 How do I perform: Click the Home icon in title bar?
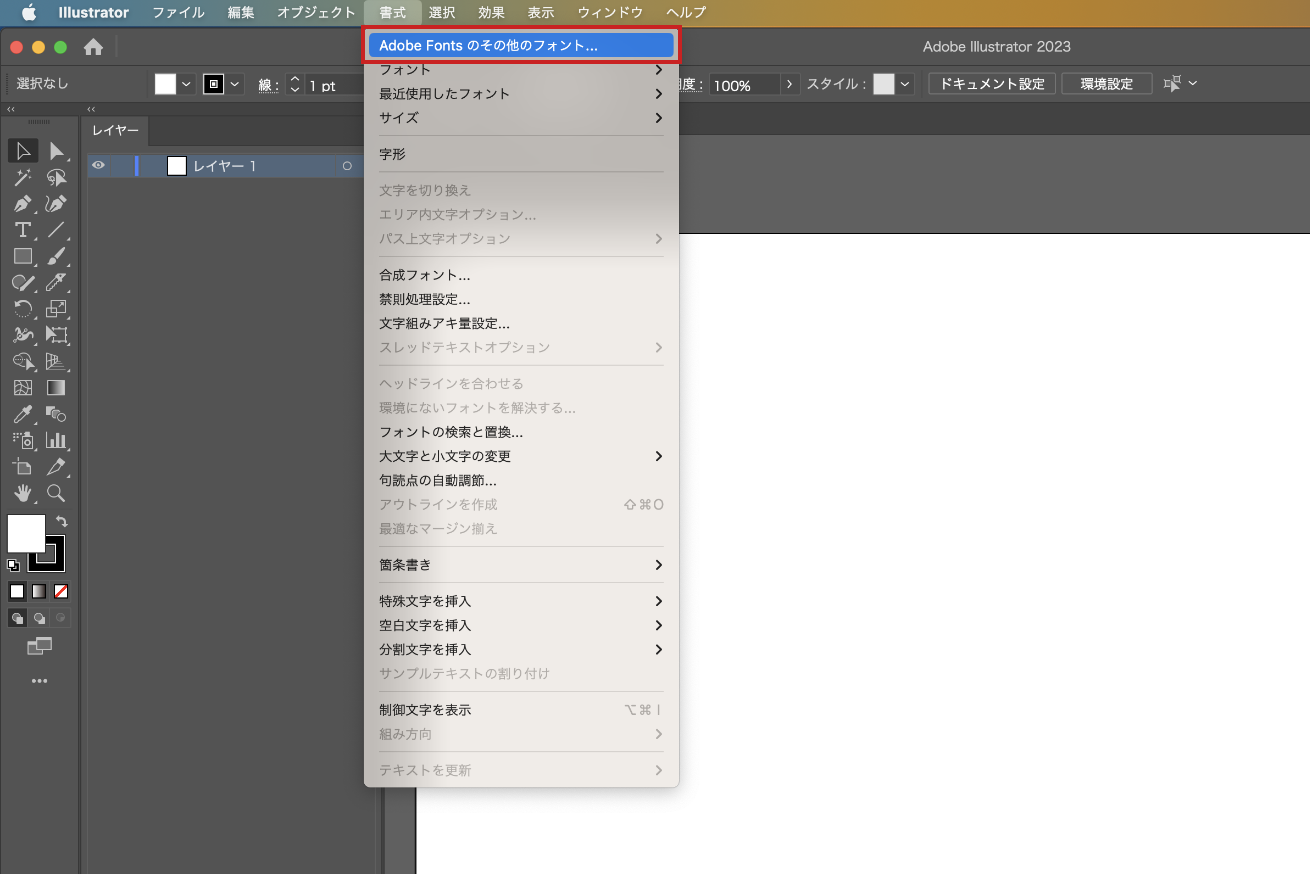pyautogui.click(x=93, y=47)
